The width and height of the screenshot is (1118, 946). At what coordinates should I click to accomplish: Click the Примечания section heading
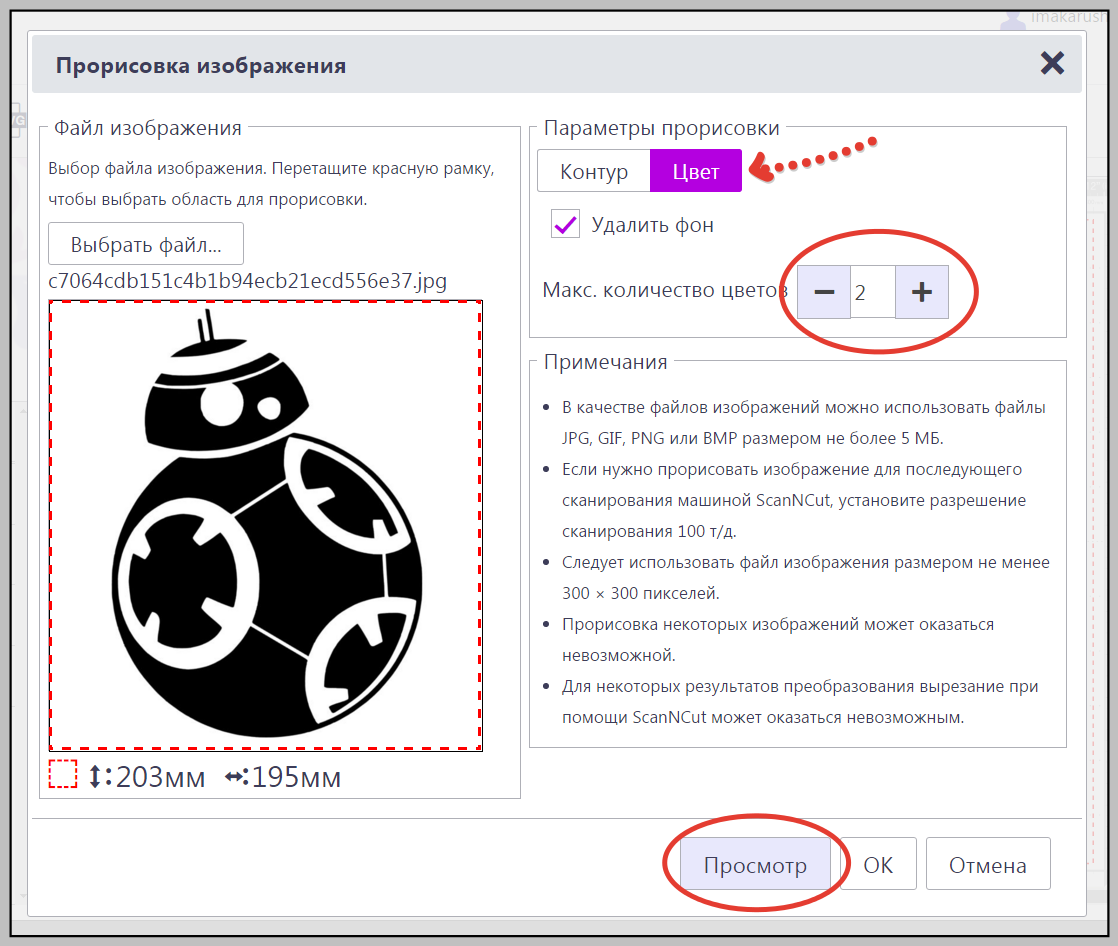coord(605,361)
